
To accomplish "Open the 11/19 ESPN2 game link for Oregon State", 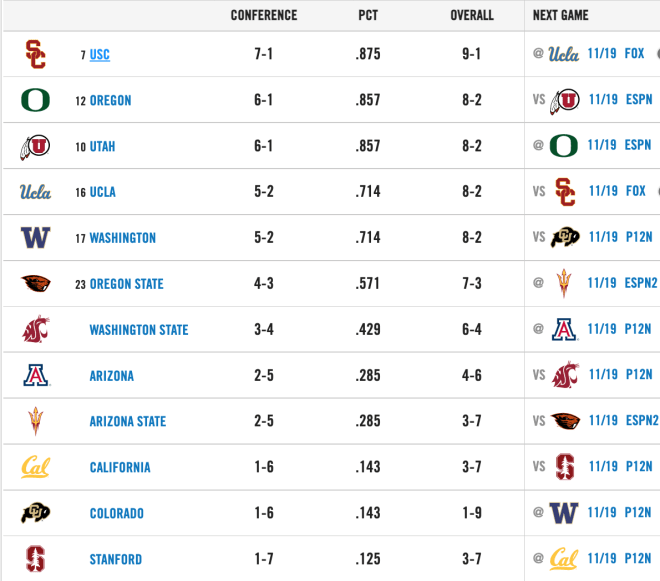I will pyautogui.click(x=622, y=283).
